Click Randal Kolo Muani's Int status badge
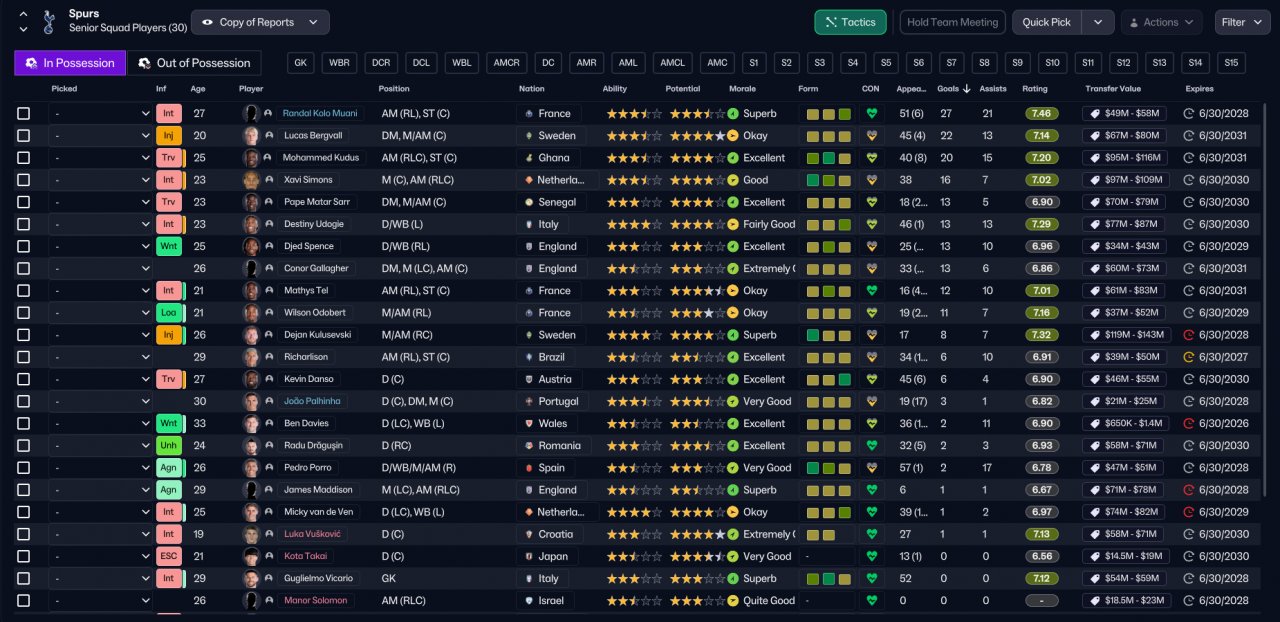The width and height of the screenshot is (1280, 622). [169, 113]
